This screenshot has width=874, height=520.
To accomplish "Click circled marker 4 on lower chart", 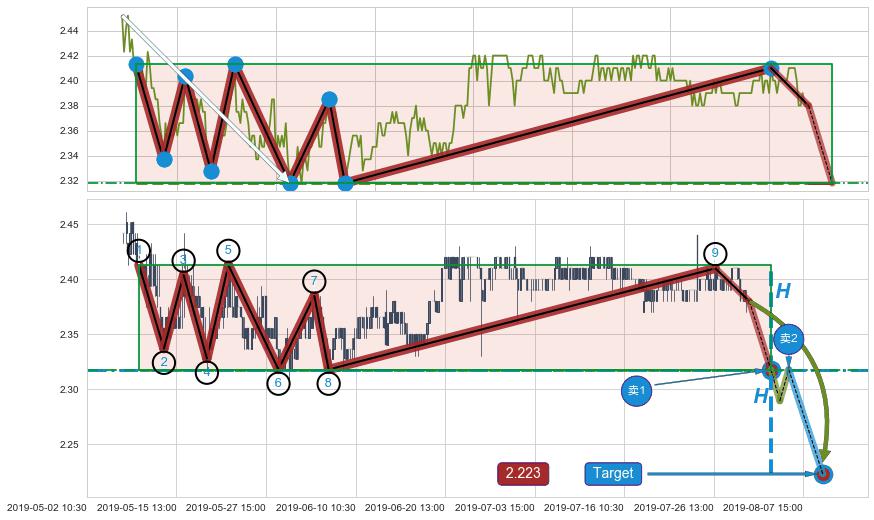I will 207,372.
